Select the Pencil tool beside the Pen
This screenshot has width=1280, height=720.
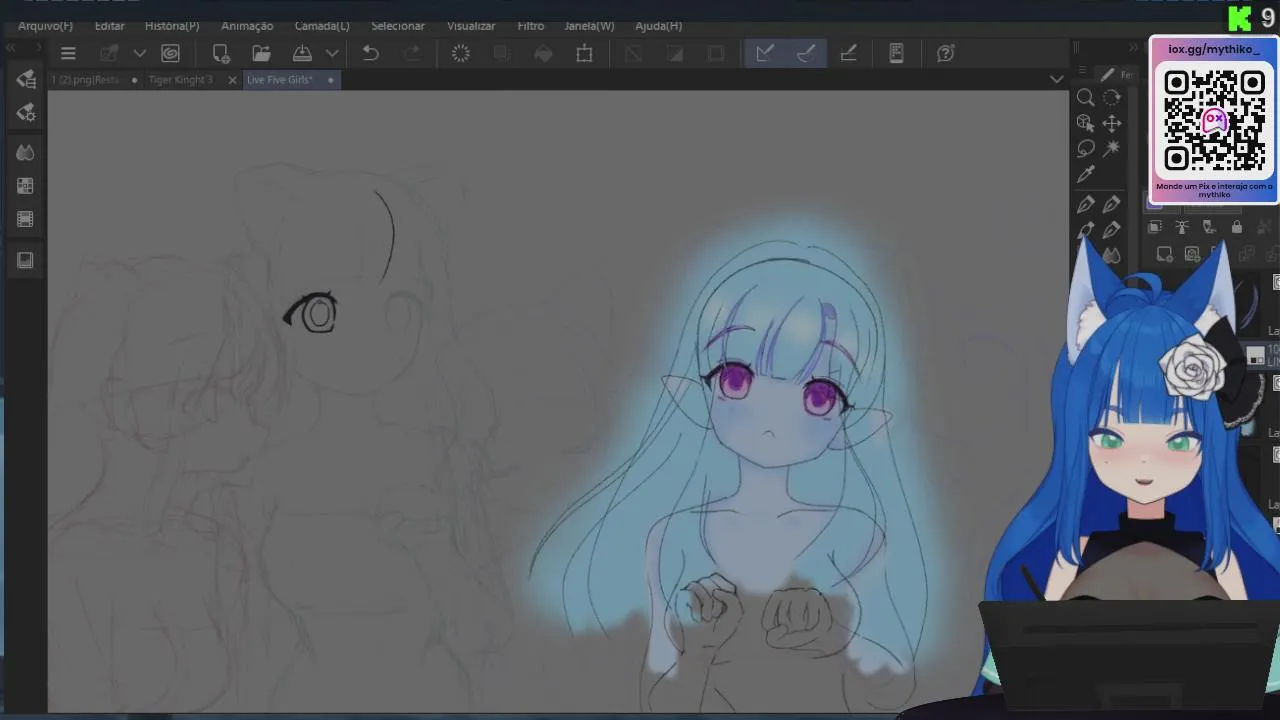coord(1111,205)
